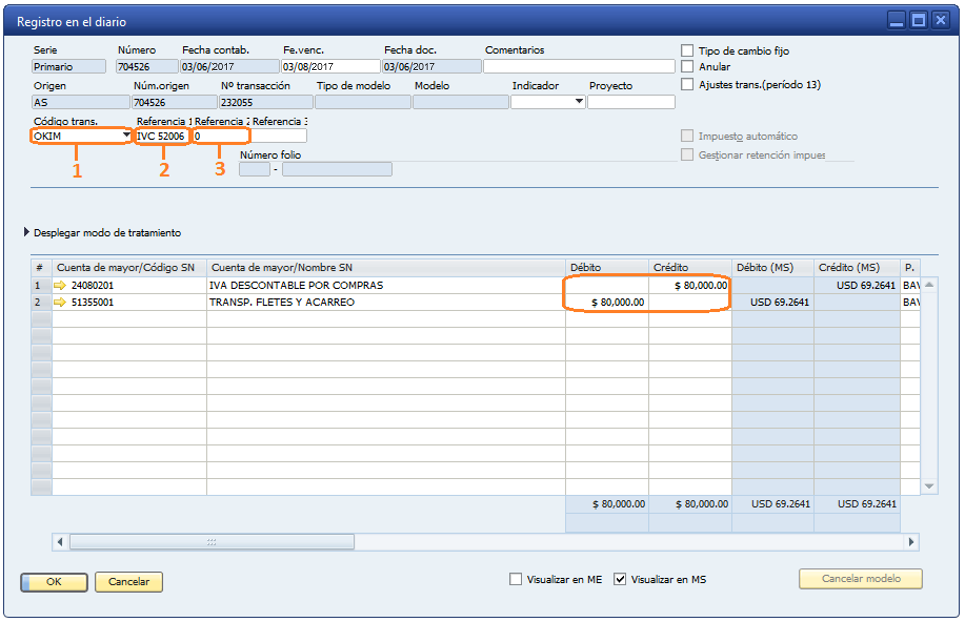Click link arrow for account 24080201

(x=60, y=285)
